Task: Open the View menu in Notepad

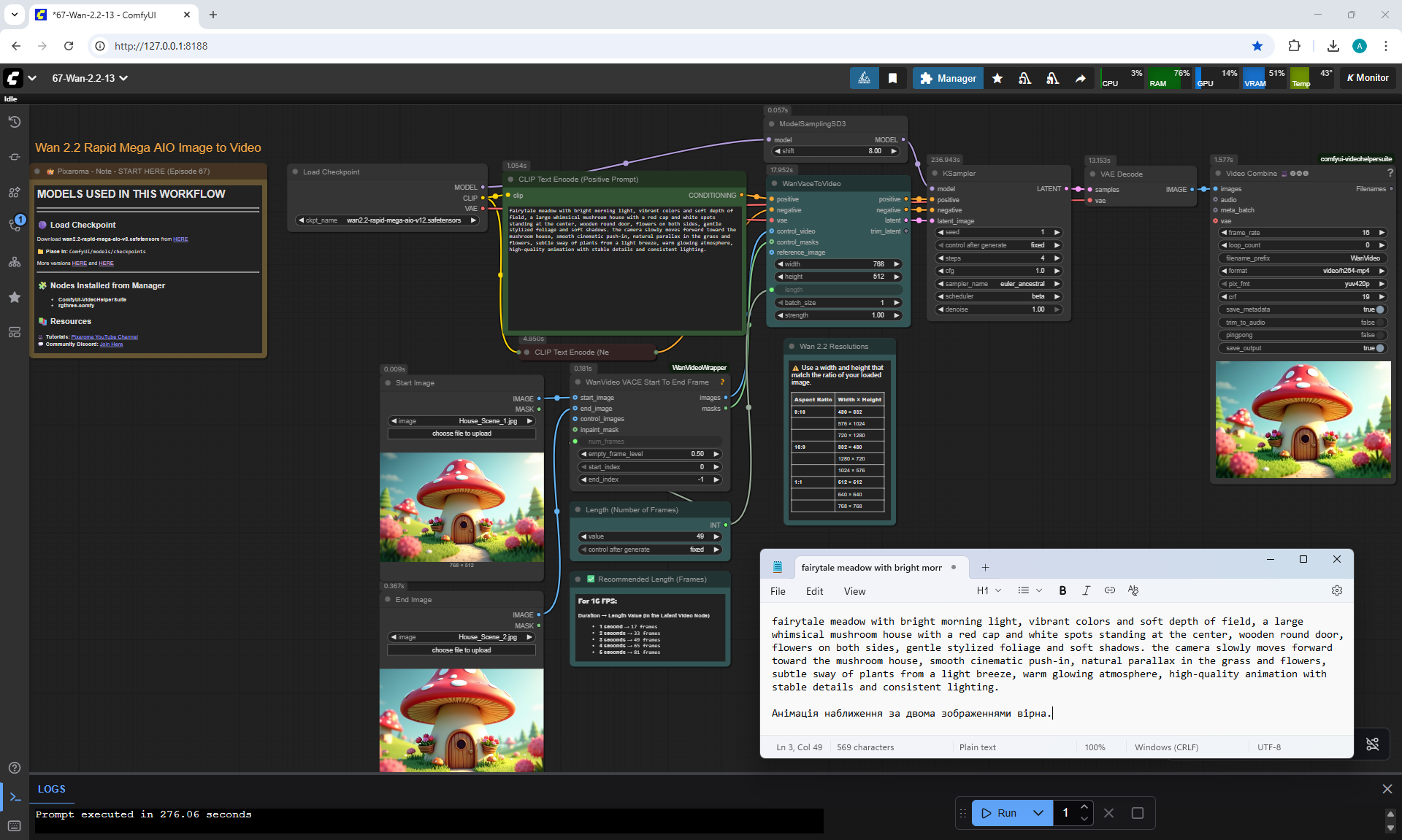Action: pyautogui.click(x=854, y=591)
